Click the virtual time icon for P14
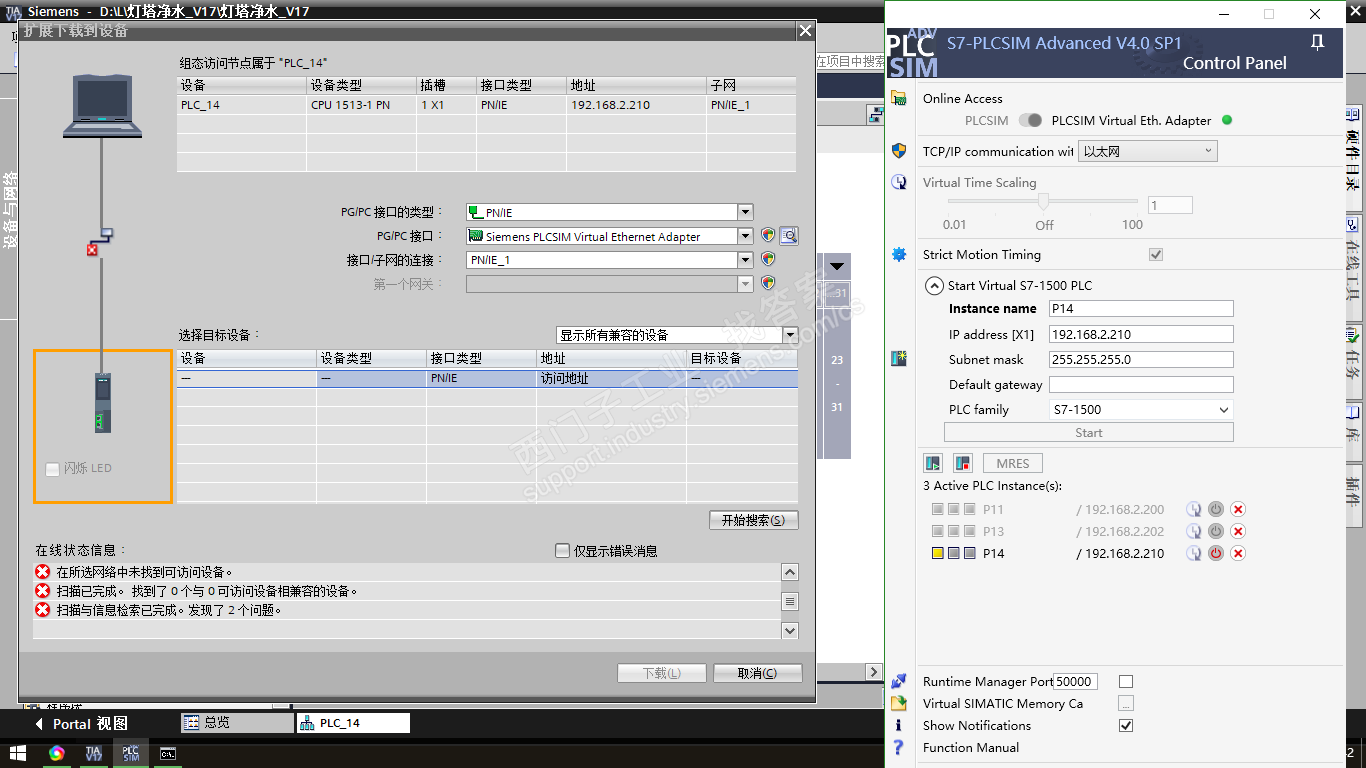Viewport: 1366px width, 768px height. 1193,553
